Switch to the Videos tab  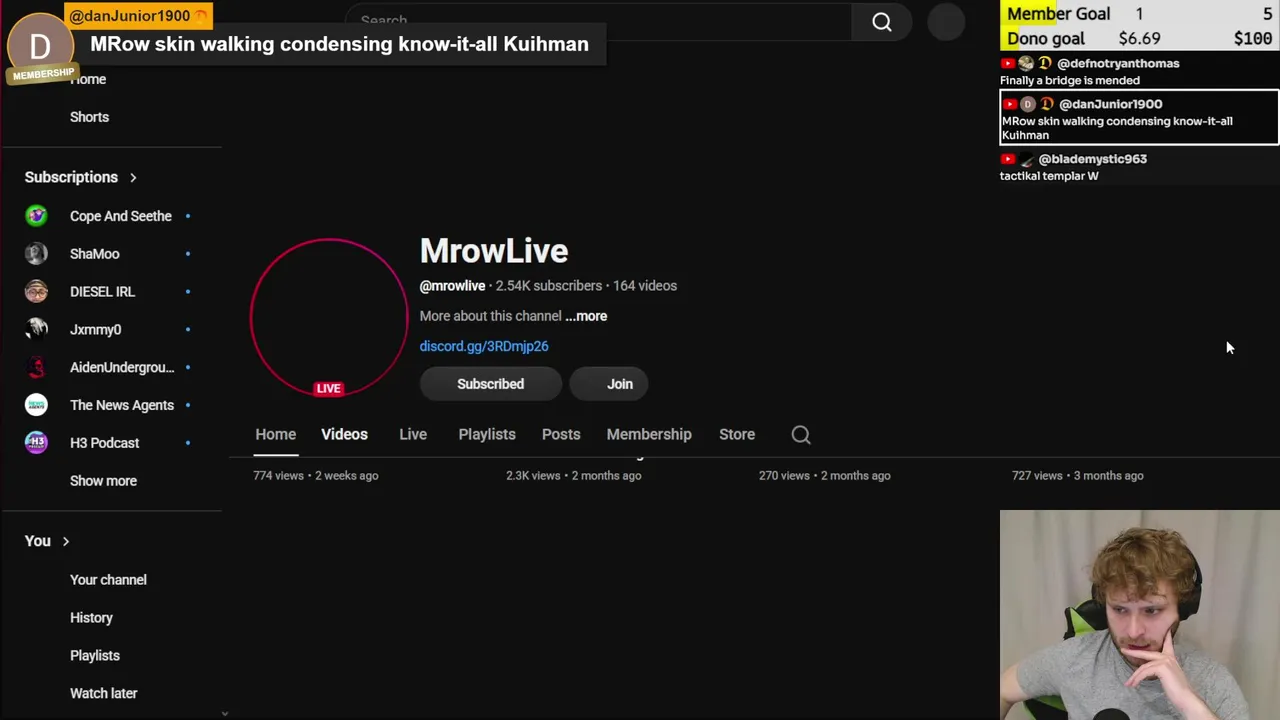(344, 434)
